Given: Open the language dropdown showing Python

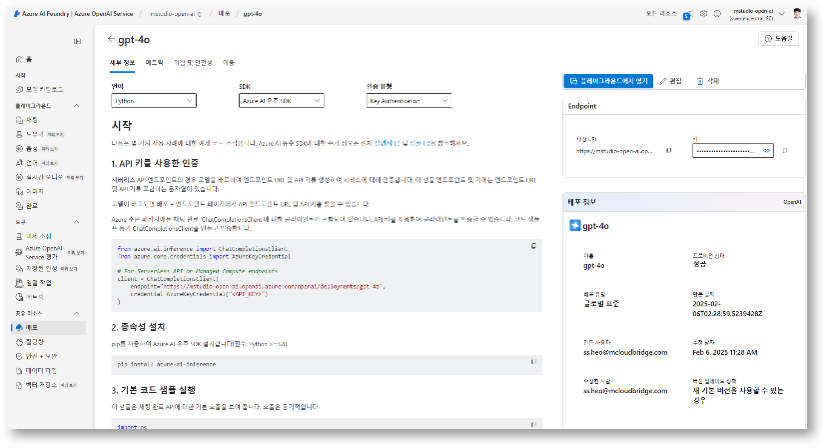Looking at the screenshot, I should [x=154, y=101].
